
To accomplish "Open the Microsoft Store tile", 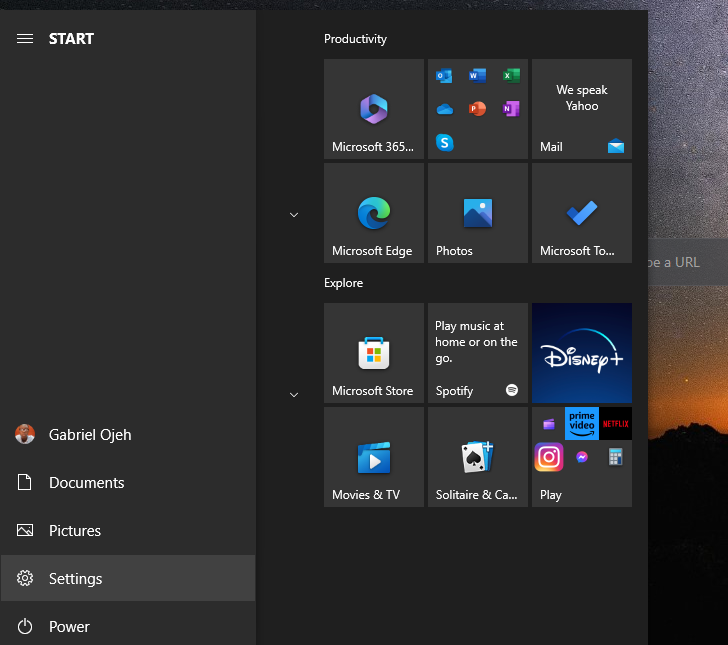I will click(x=374, y=353).
